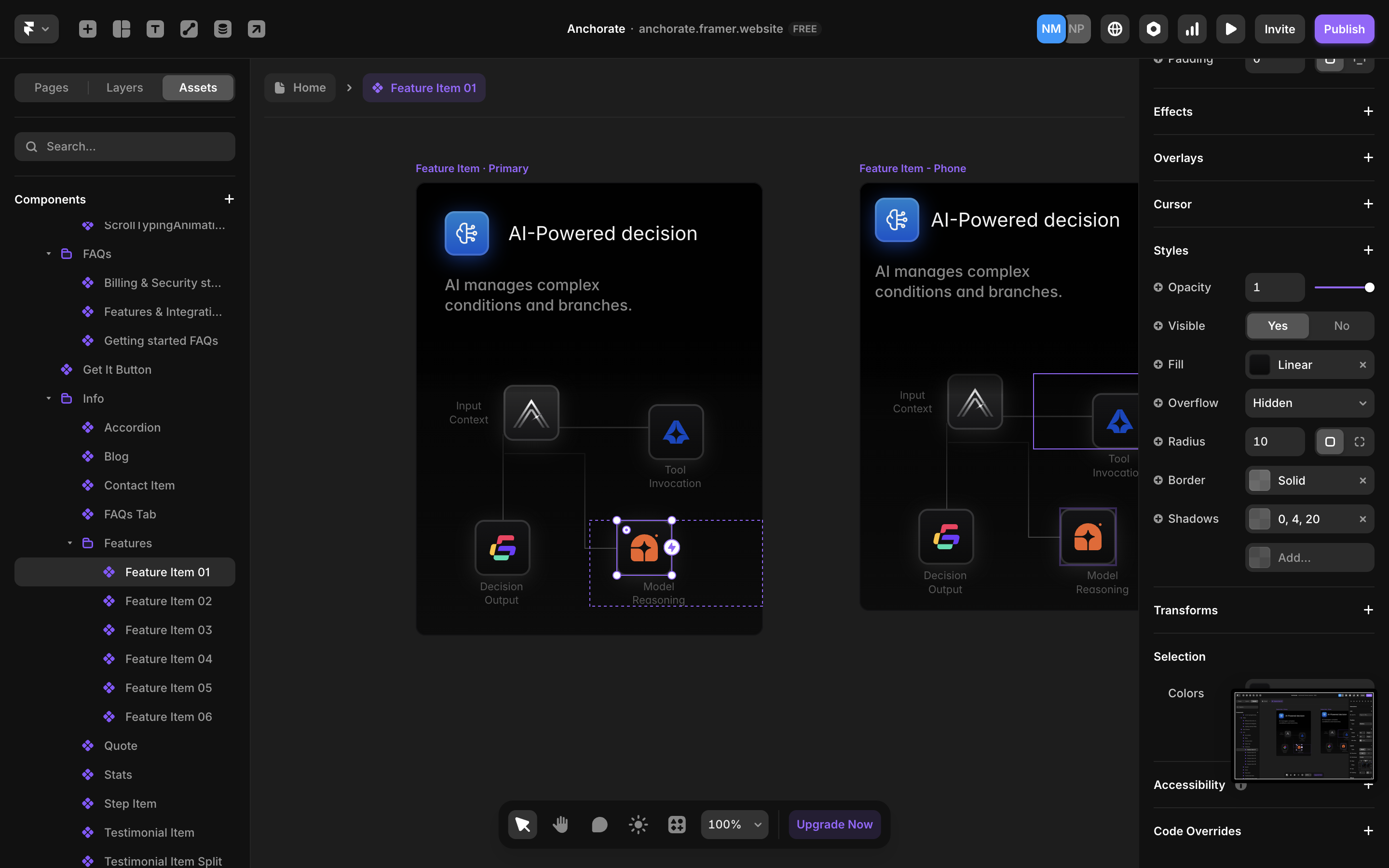This screenshot has width=1389, height=868.
Task: Switch to the Pages tab
Action: pos(51,87)
